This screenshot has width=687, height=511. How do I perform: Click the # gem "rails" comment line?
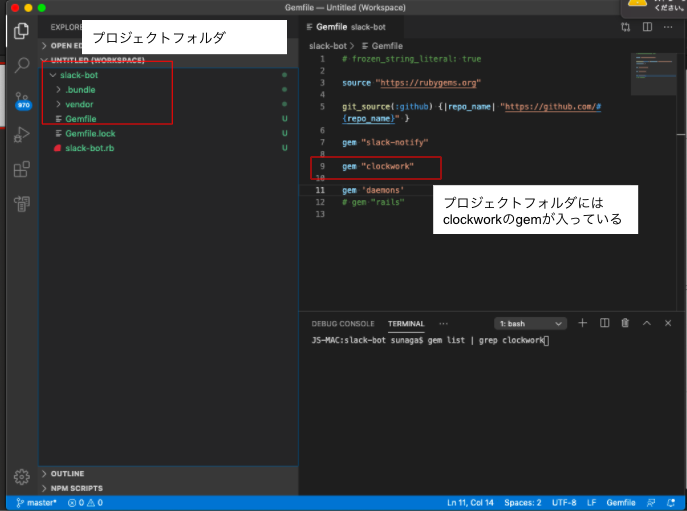373,202
